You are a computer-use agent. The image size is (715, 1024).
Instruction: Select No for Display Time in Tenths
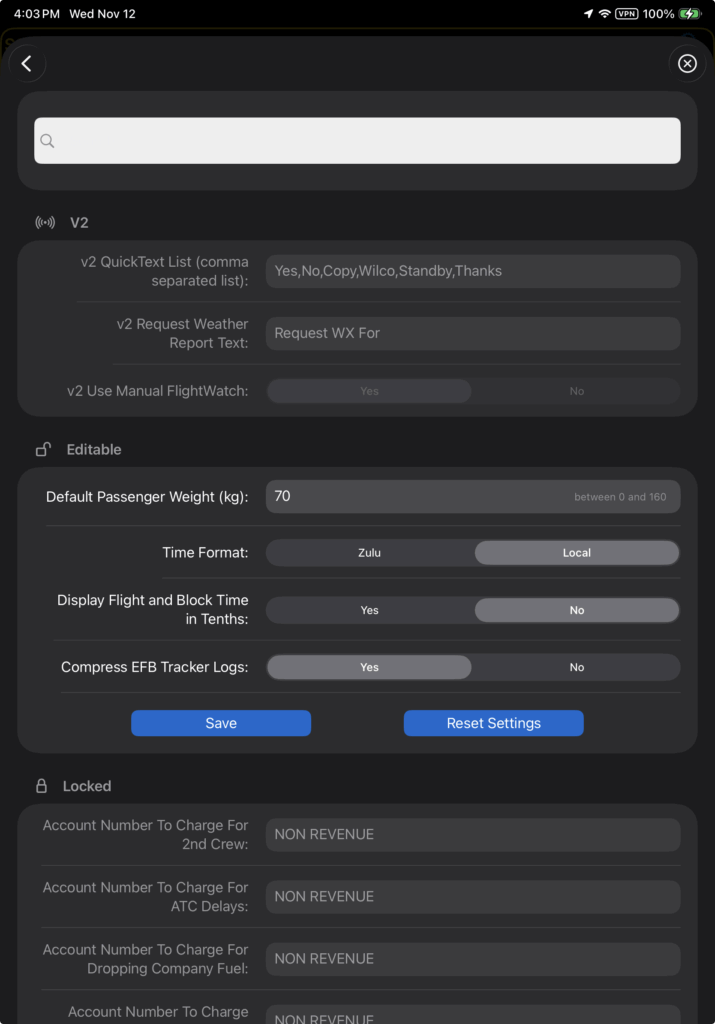tap(577, 610)
